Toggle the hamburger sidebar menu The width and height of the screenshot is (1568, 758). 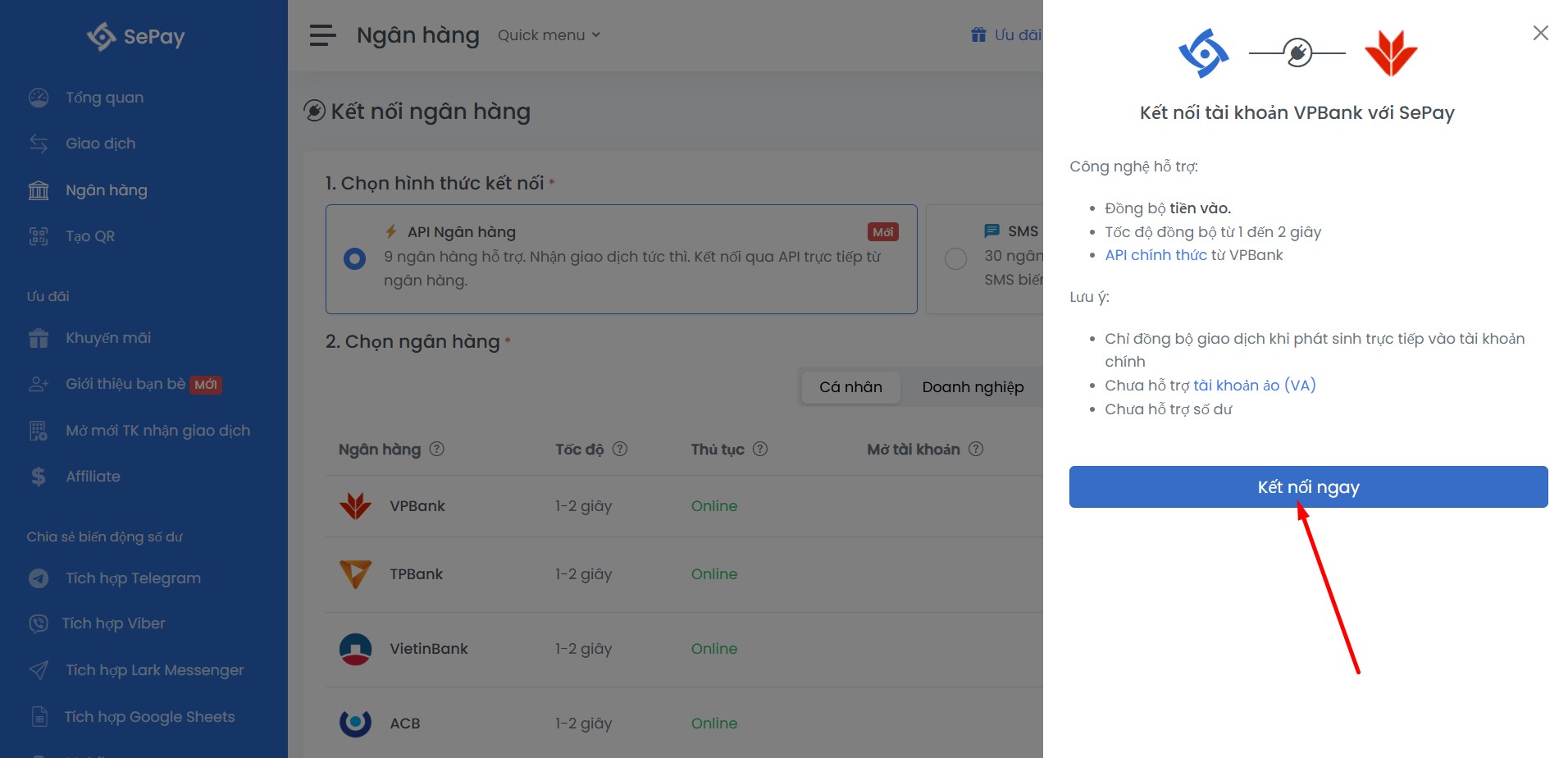[x=322, y=35]
